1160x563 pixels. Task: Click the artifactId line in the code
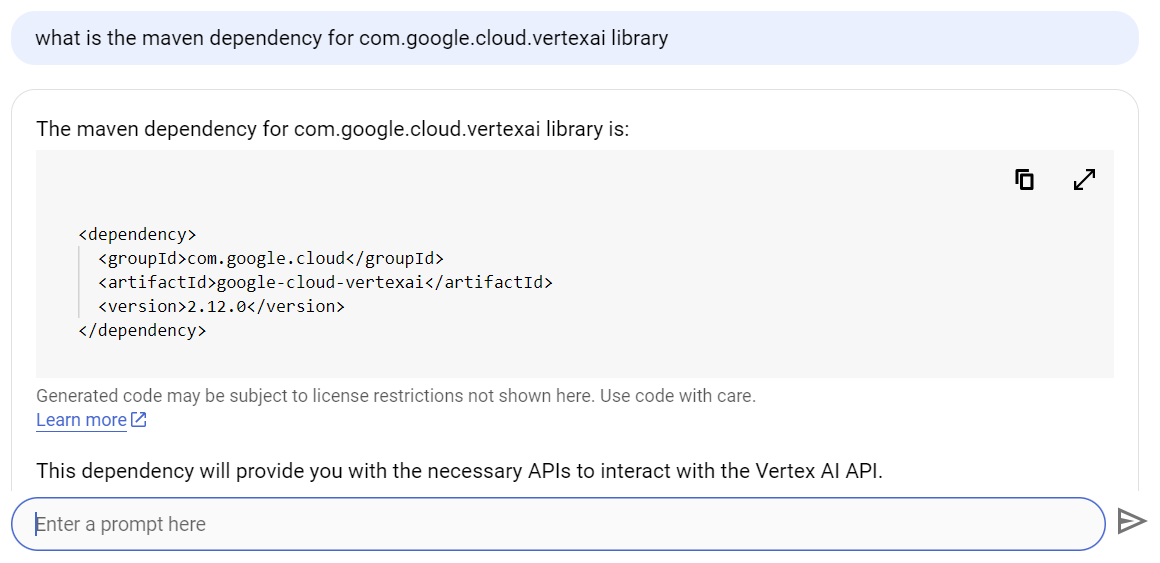pos(325,283)
